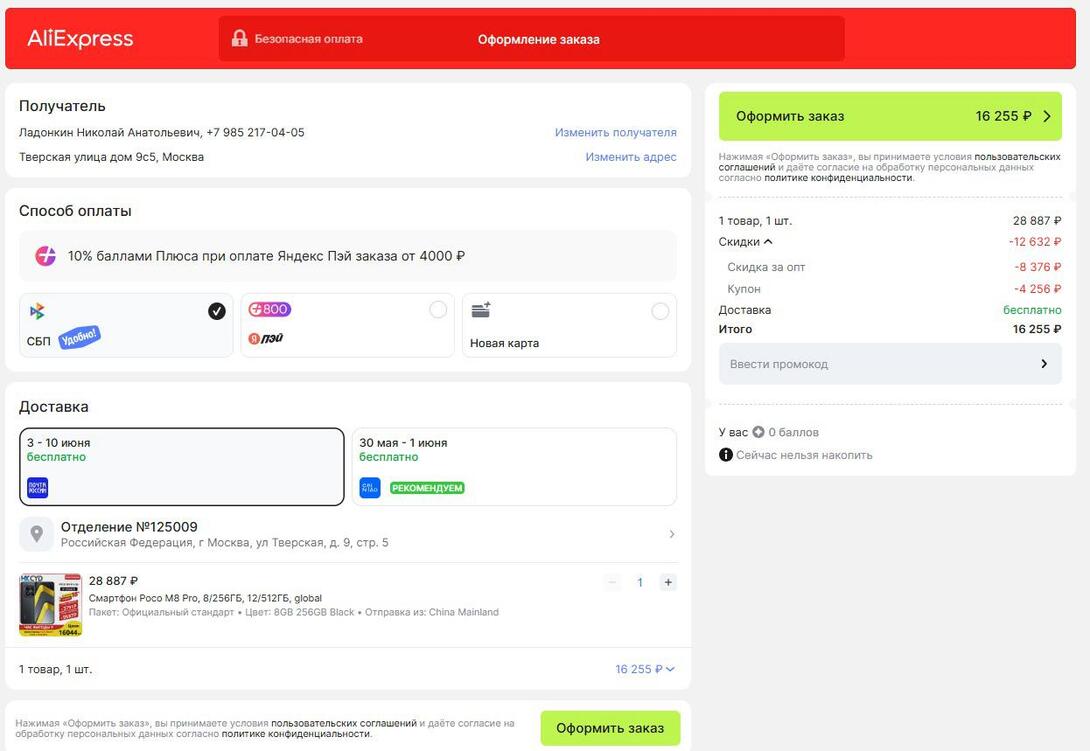Click the location pin icon for Отделение №125009
Screen dimensions: 1090x751
(36, 534)
